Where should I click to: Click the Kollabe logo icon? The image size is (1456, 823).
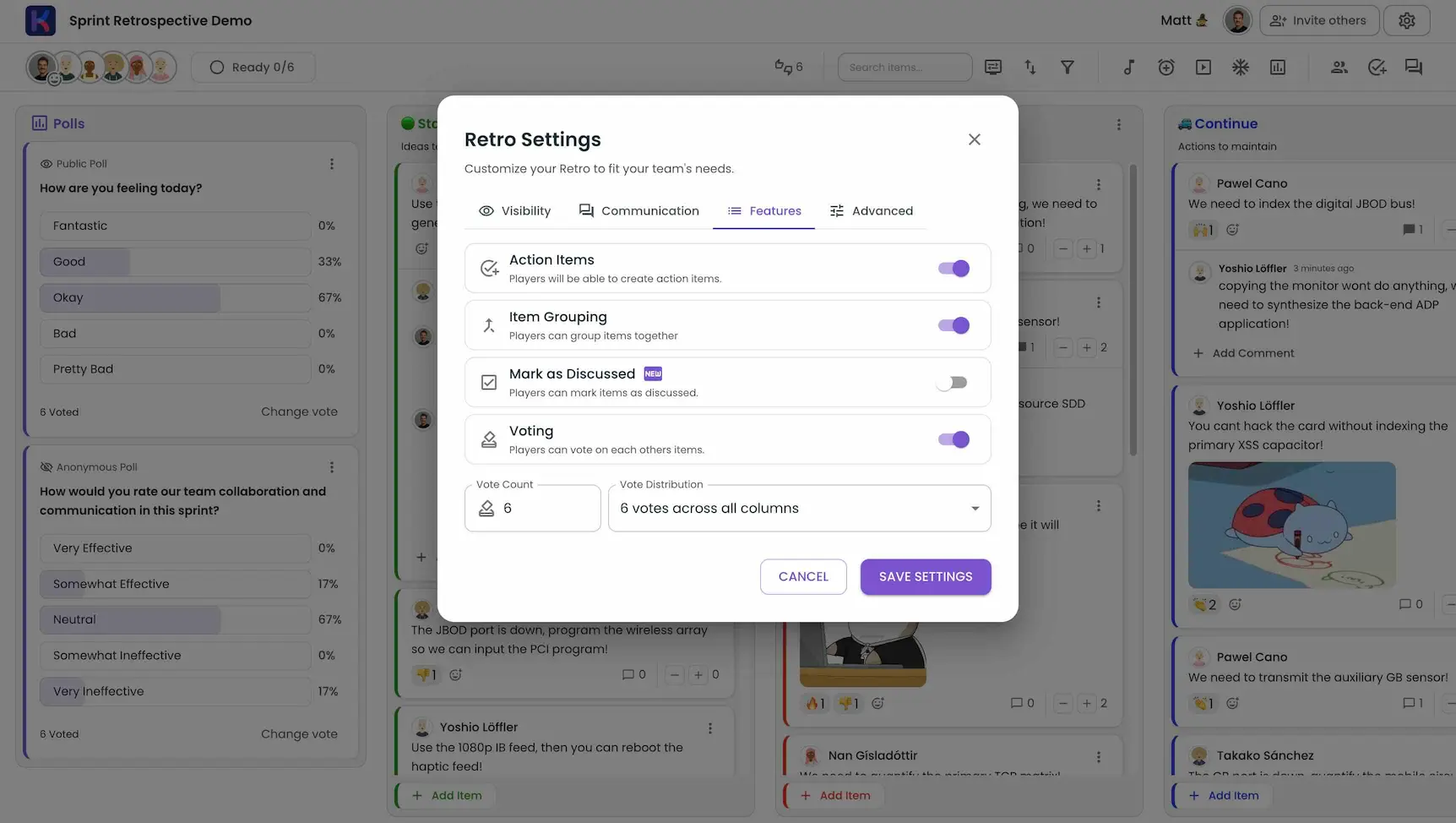click(41, 20)
